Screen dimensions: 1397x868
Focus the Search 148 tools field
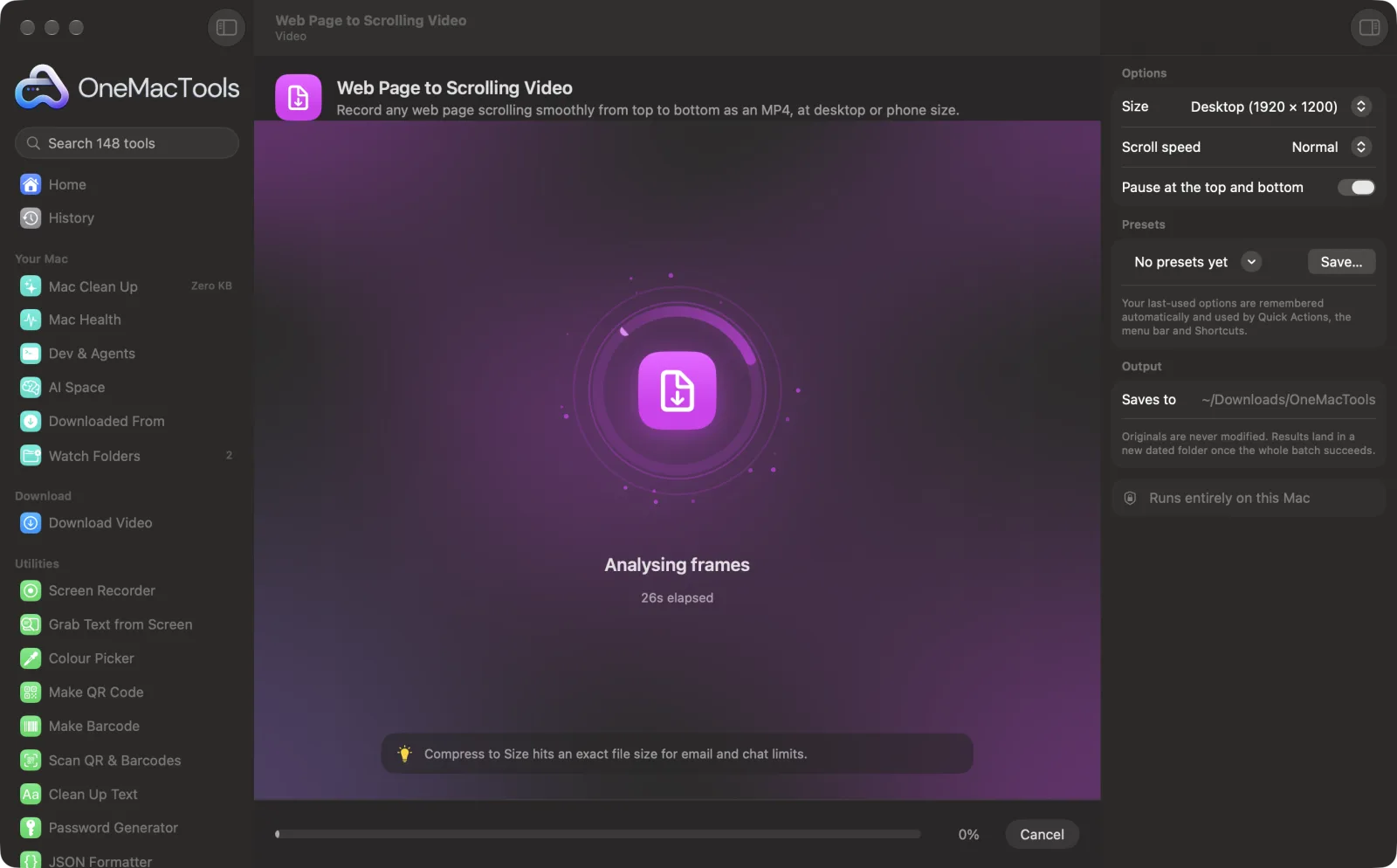tap(127, 143)
